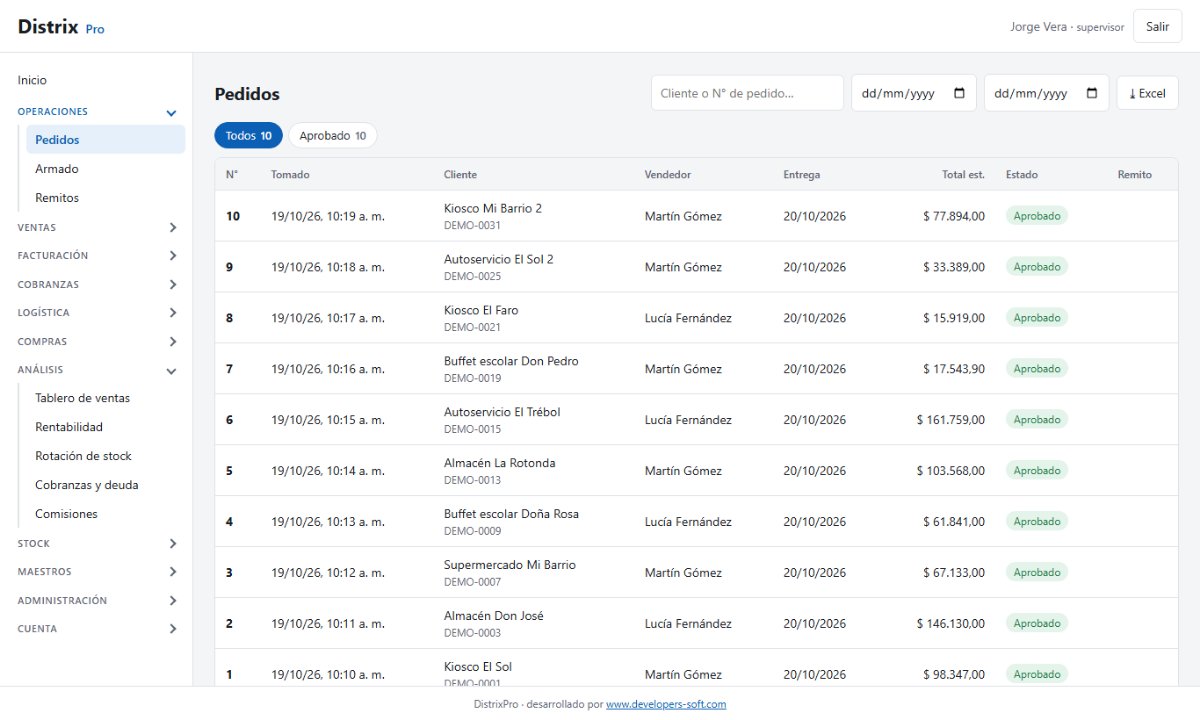Viewport: 1200px width, 720px height.
Task: Click order number 10 cell
Action: coord(233,216)
